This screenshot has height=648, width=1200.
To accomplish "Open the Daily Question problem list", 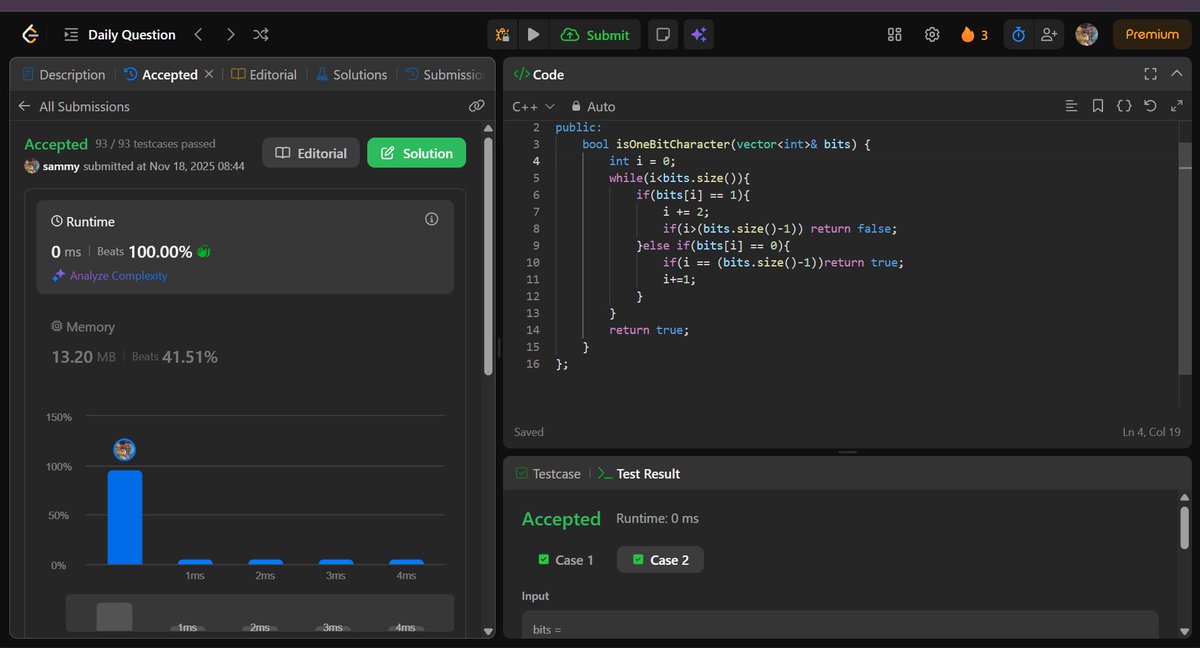I will [x=120, y=34].
